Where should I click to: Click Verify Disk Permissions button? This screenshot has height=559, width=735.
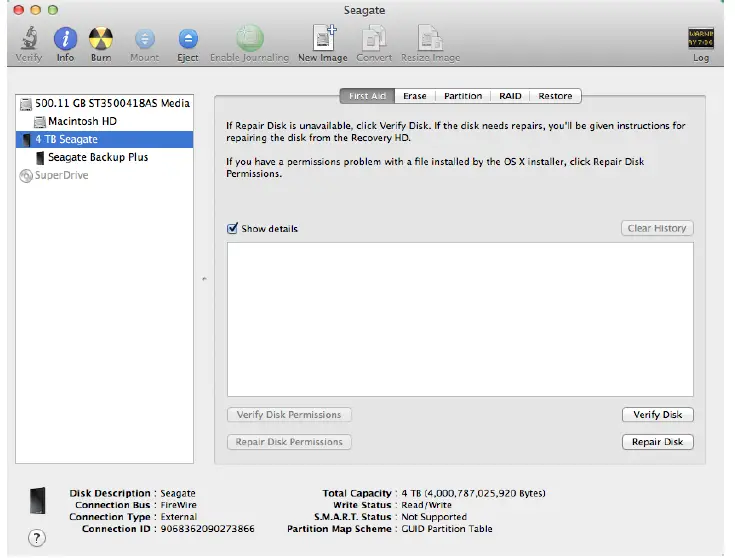click(x=289, y=415)
